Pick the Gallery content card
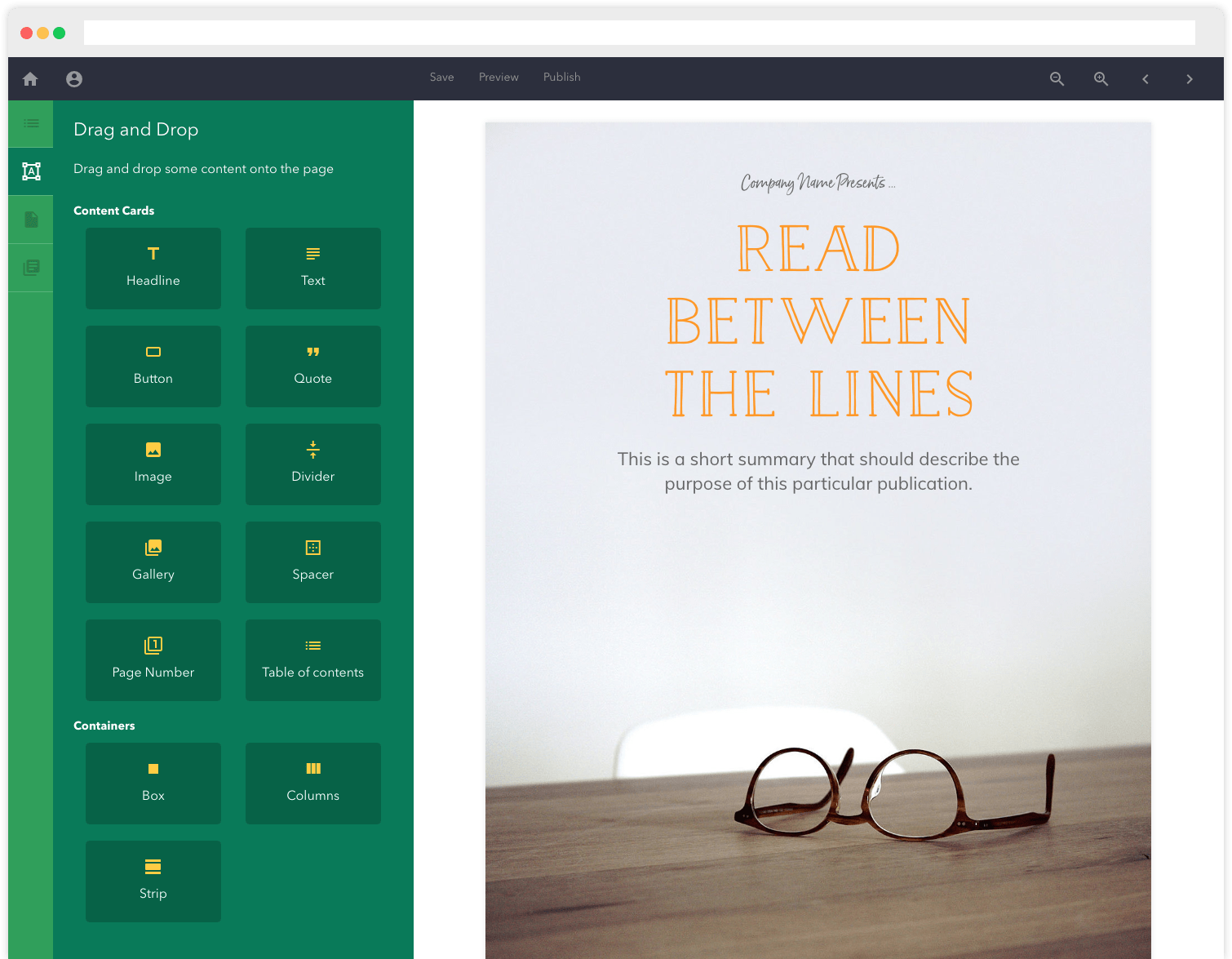Image resolution: width=1232 pixels, height=959 pixels. [153, 562]
